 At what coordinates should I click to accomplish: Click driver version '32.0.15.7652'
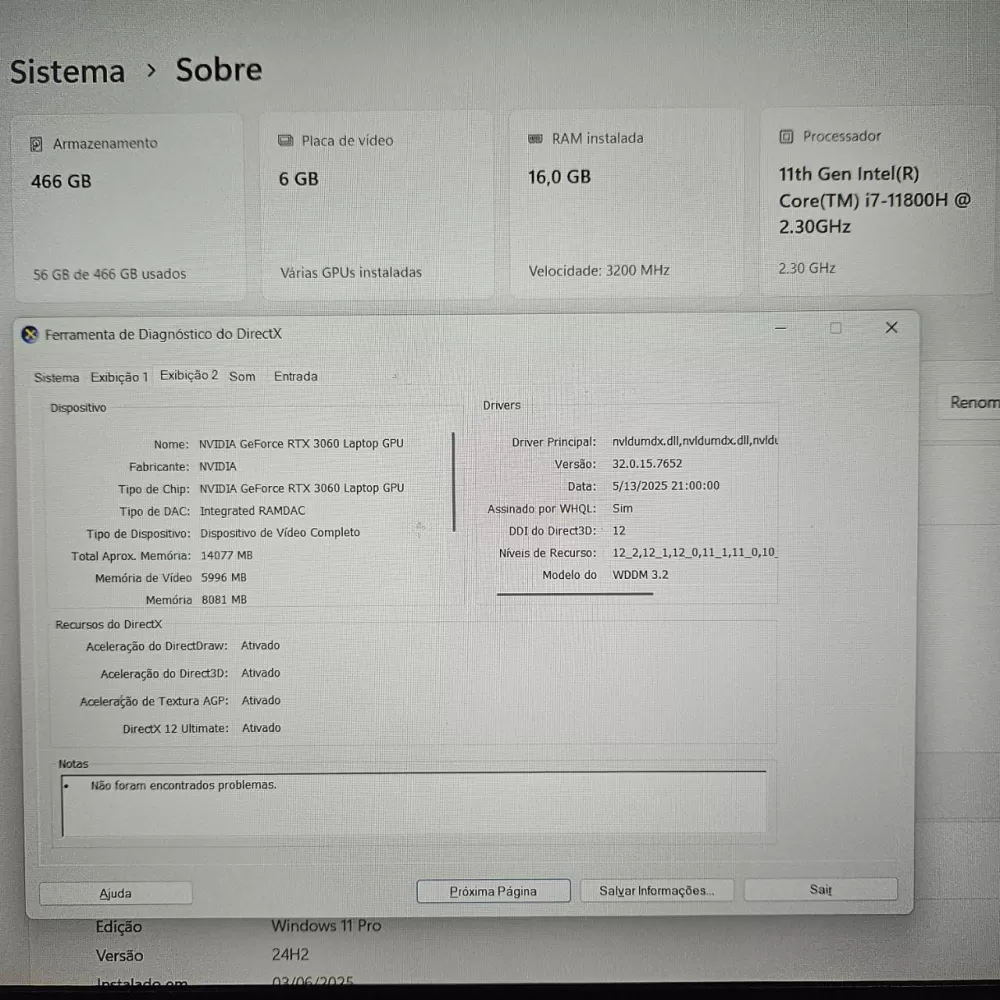point(647,464)
